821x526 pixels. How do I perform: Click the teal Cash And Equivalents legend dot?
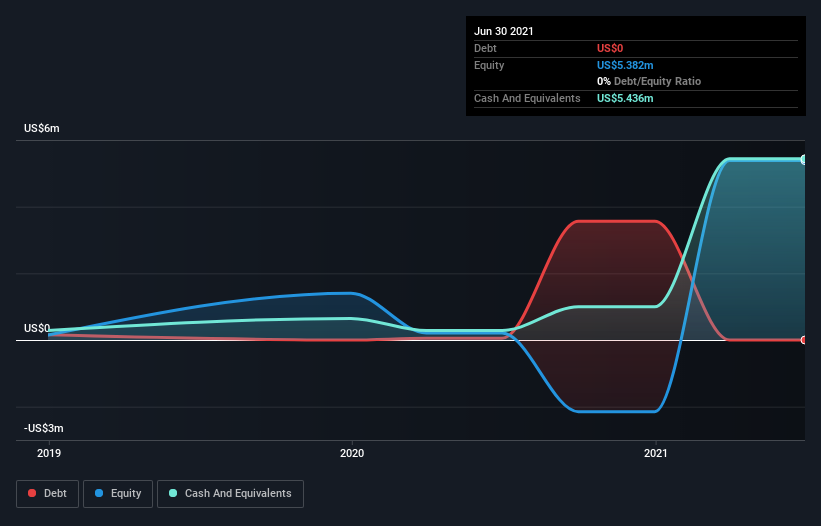pyautogui.click(x=173, y=493)
